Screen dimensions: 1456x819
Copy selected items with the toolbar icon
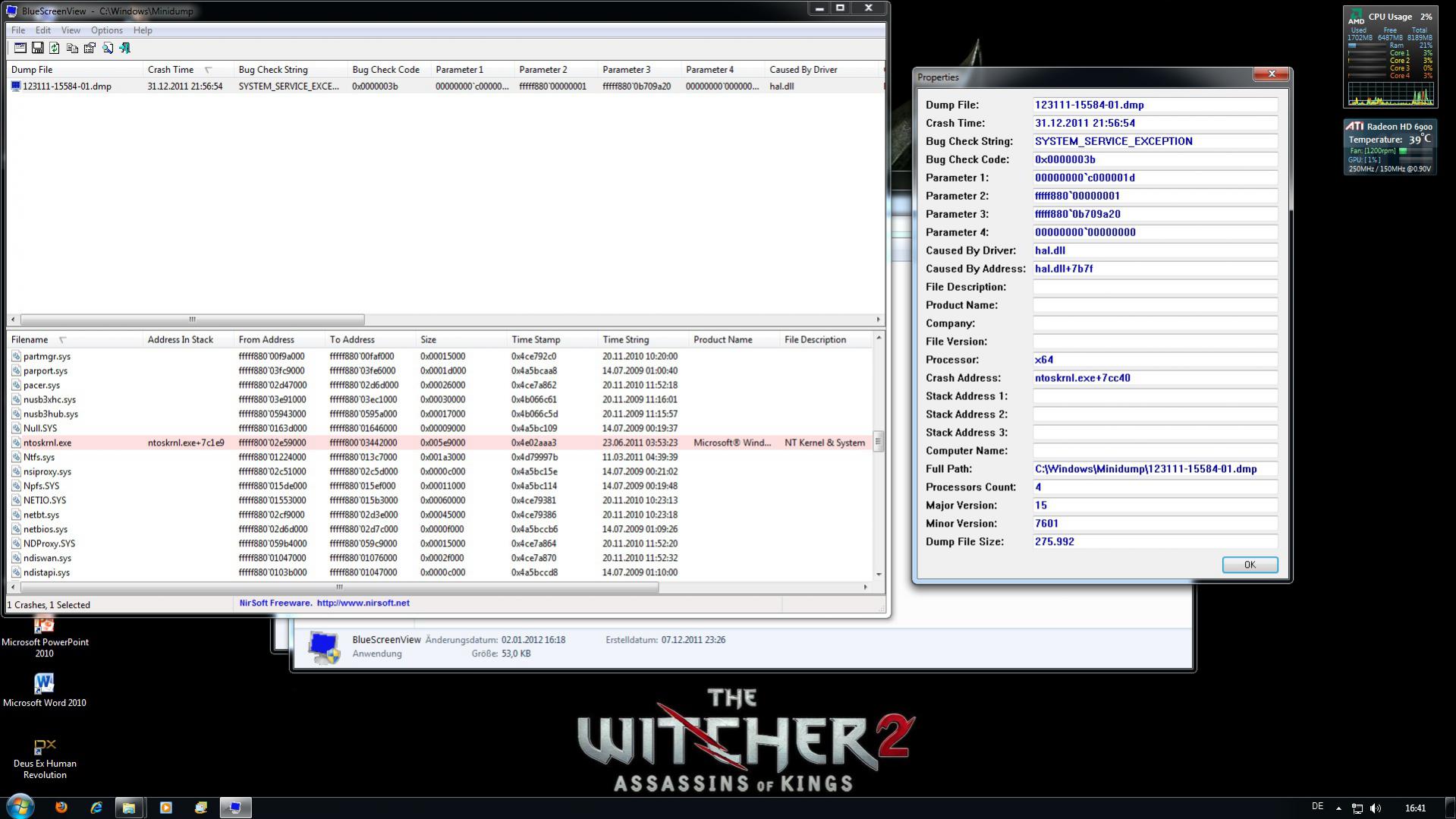[72, 48]
